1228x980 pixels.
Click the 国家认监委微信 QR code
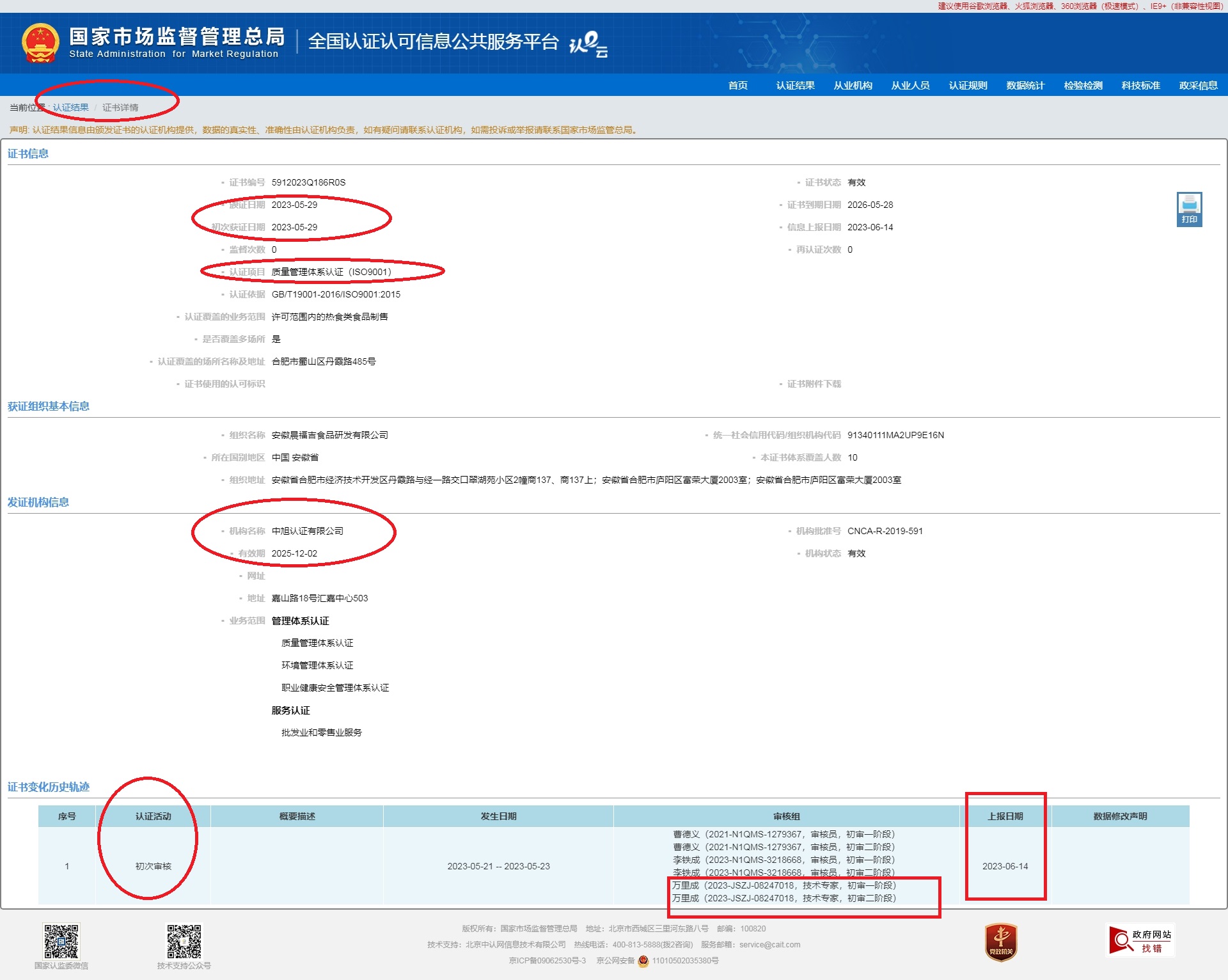click(x=61, y=941)
